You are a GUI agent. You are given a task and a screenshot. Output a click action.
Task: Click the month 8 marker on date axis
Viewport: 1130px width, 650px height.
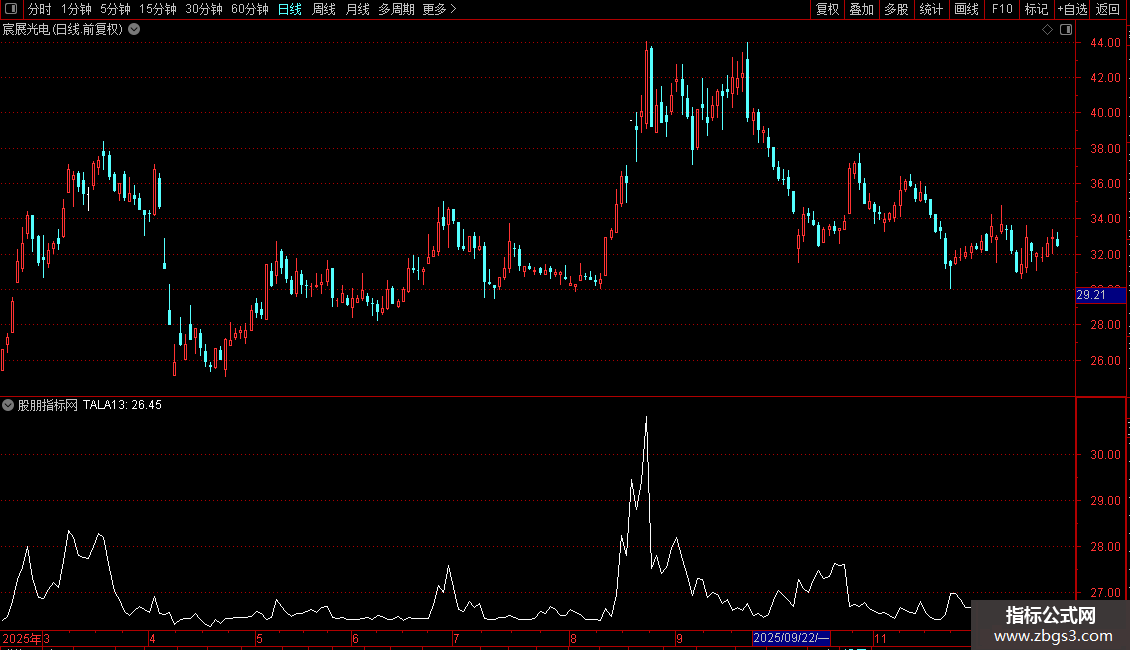coord(573,638)
